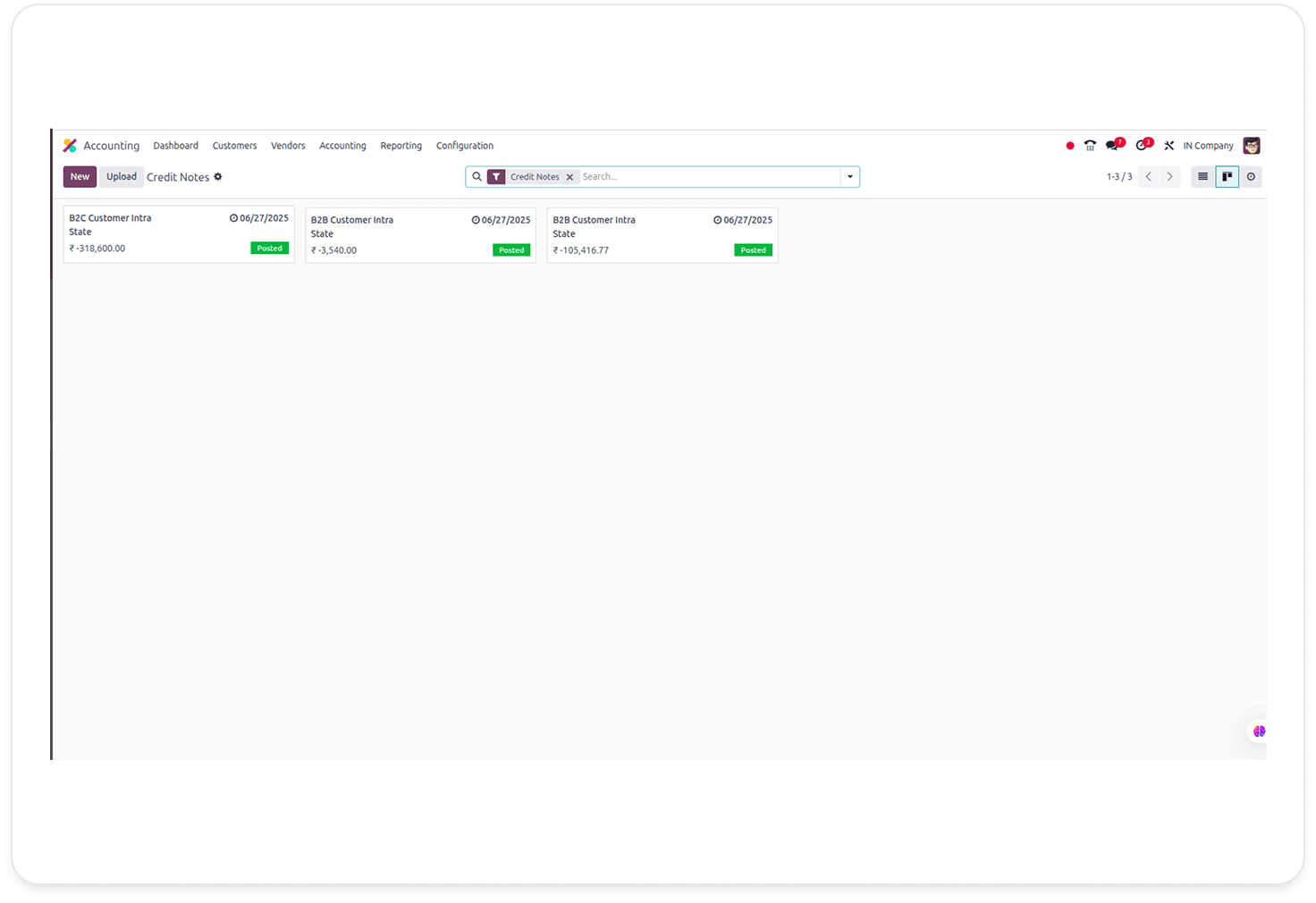
Task: Open the Odoo apps home icon
Action: [x=70, y=146]
